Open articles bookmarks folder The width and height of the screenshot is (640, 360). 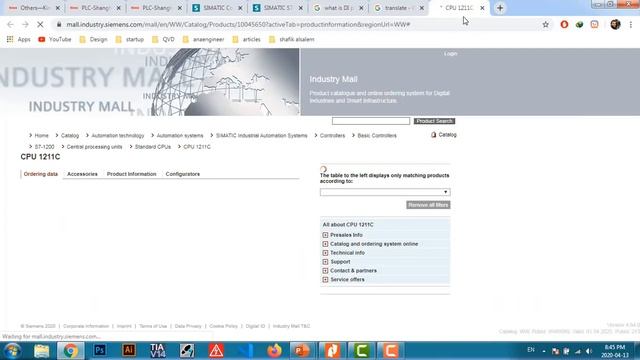(247, 39)
